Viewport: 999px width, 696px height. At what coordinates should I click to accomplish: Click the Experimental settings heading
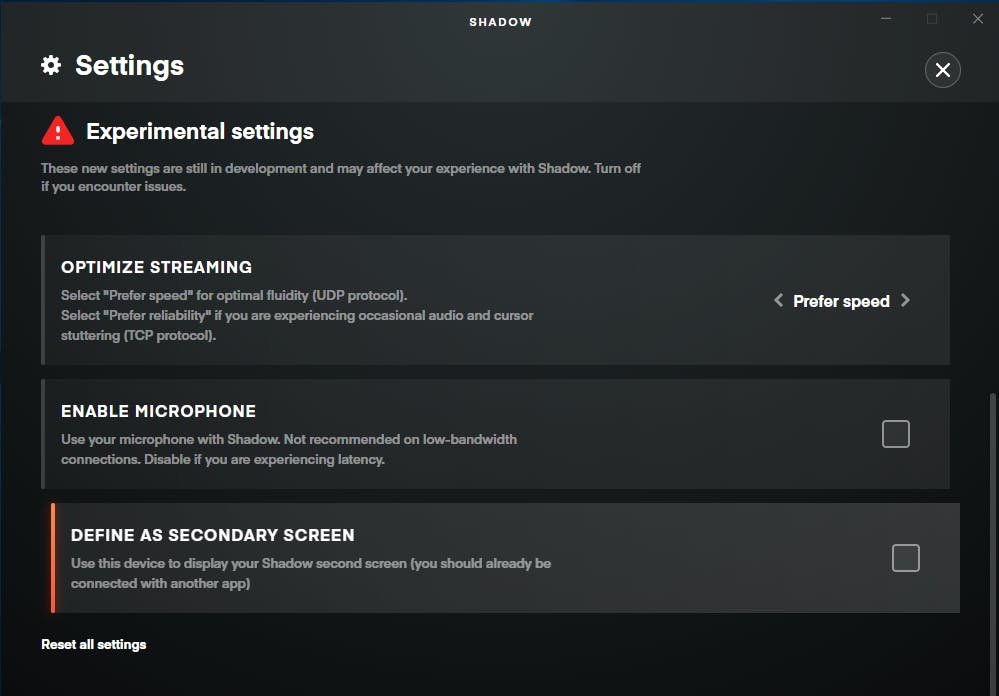pos(200,131)
